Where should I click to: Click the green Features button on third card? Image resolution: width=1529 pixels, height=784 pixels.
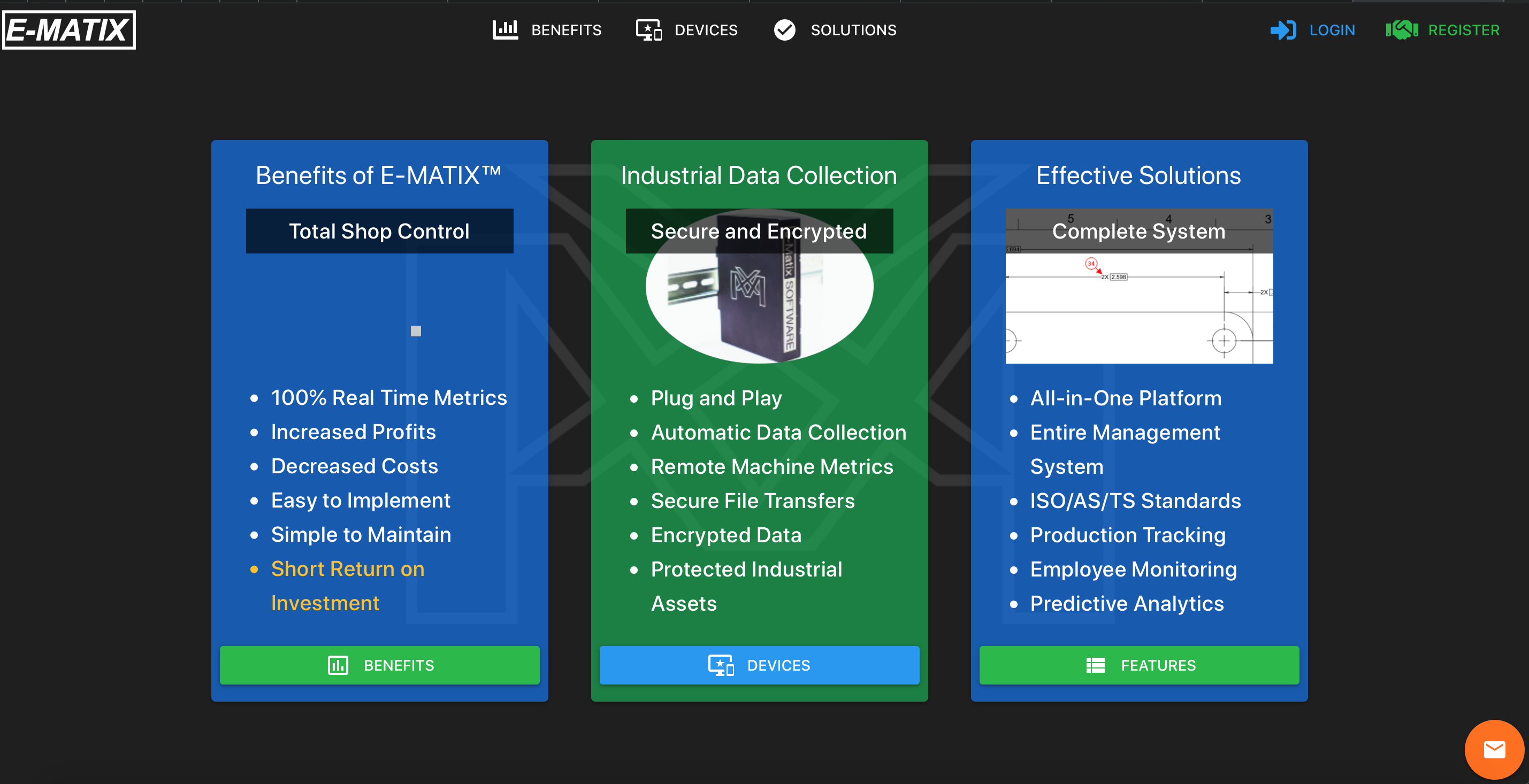1139,665
